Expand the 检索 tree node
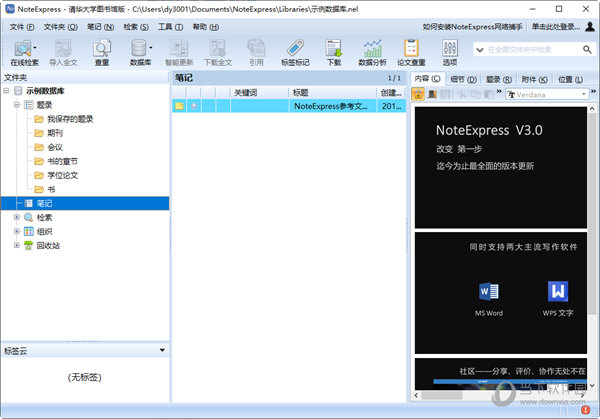Image resolution: width=600 pixels, height=419 pixels. 16,217
